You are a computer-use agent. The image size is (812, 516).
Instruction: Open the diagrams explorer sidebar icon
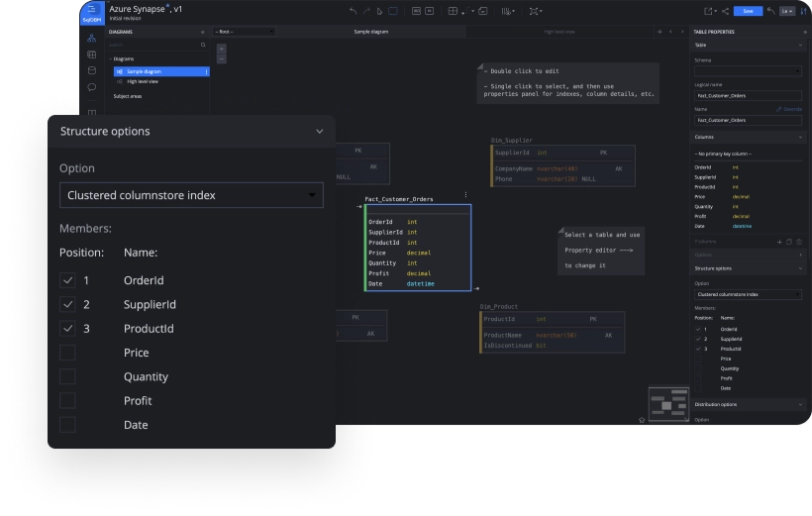(x=92, y=38)
